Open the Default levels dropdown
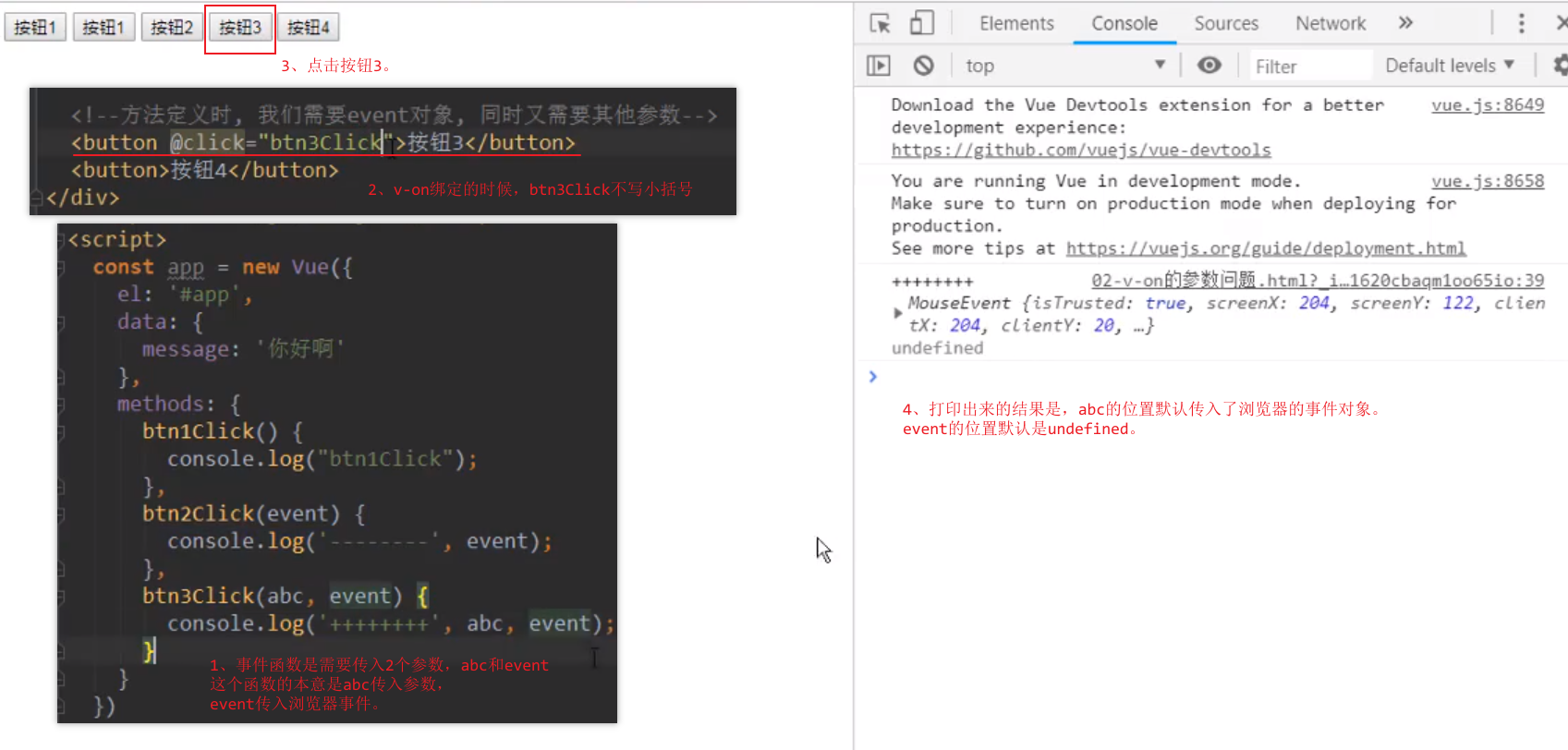The width and height of the screenshot is (1568, 750). [1450, 66]
